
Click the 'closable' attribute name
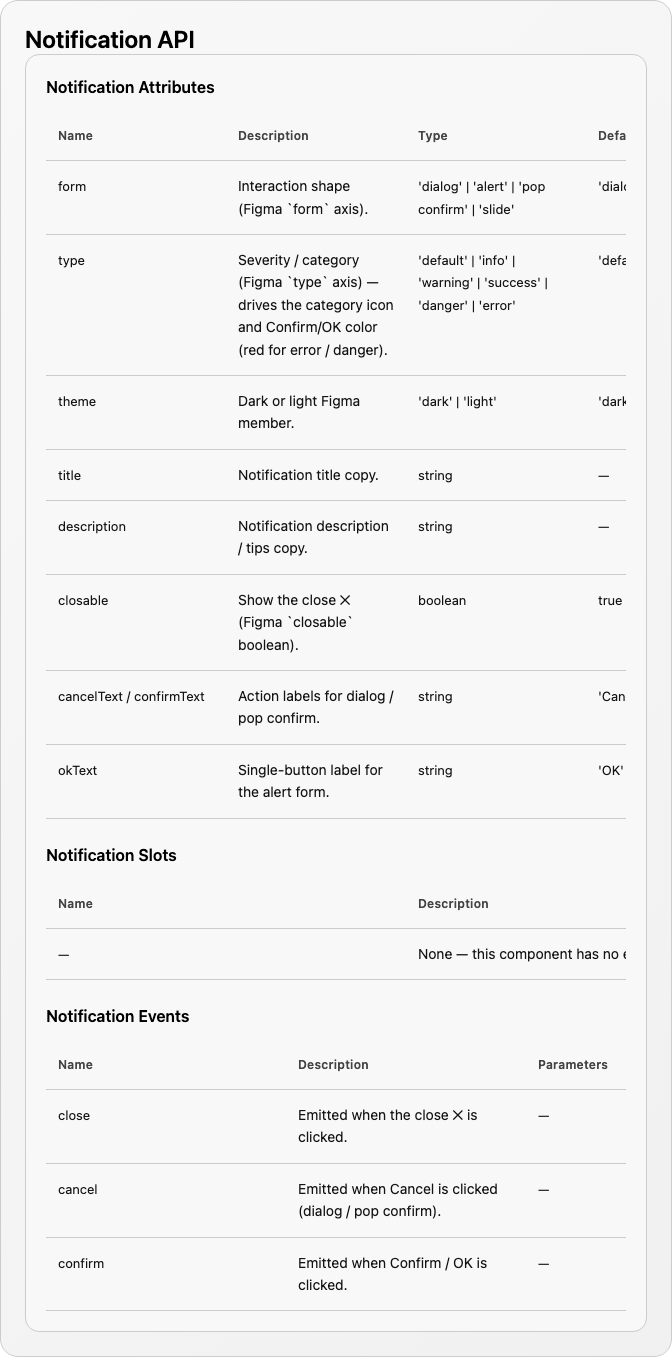(83, 600)
